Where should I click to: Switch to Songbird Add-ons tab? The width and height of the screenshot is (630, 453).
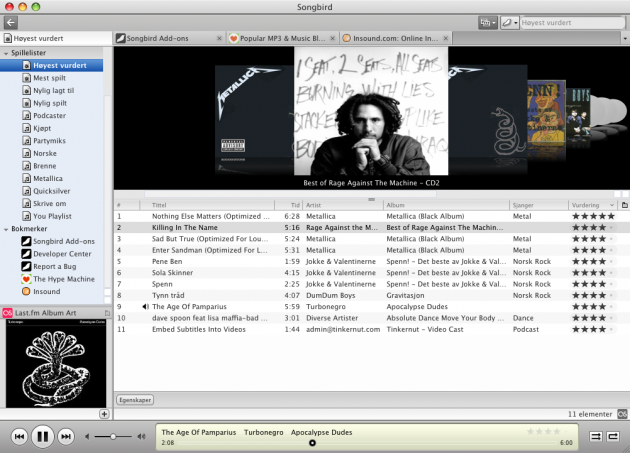[169, 39]
